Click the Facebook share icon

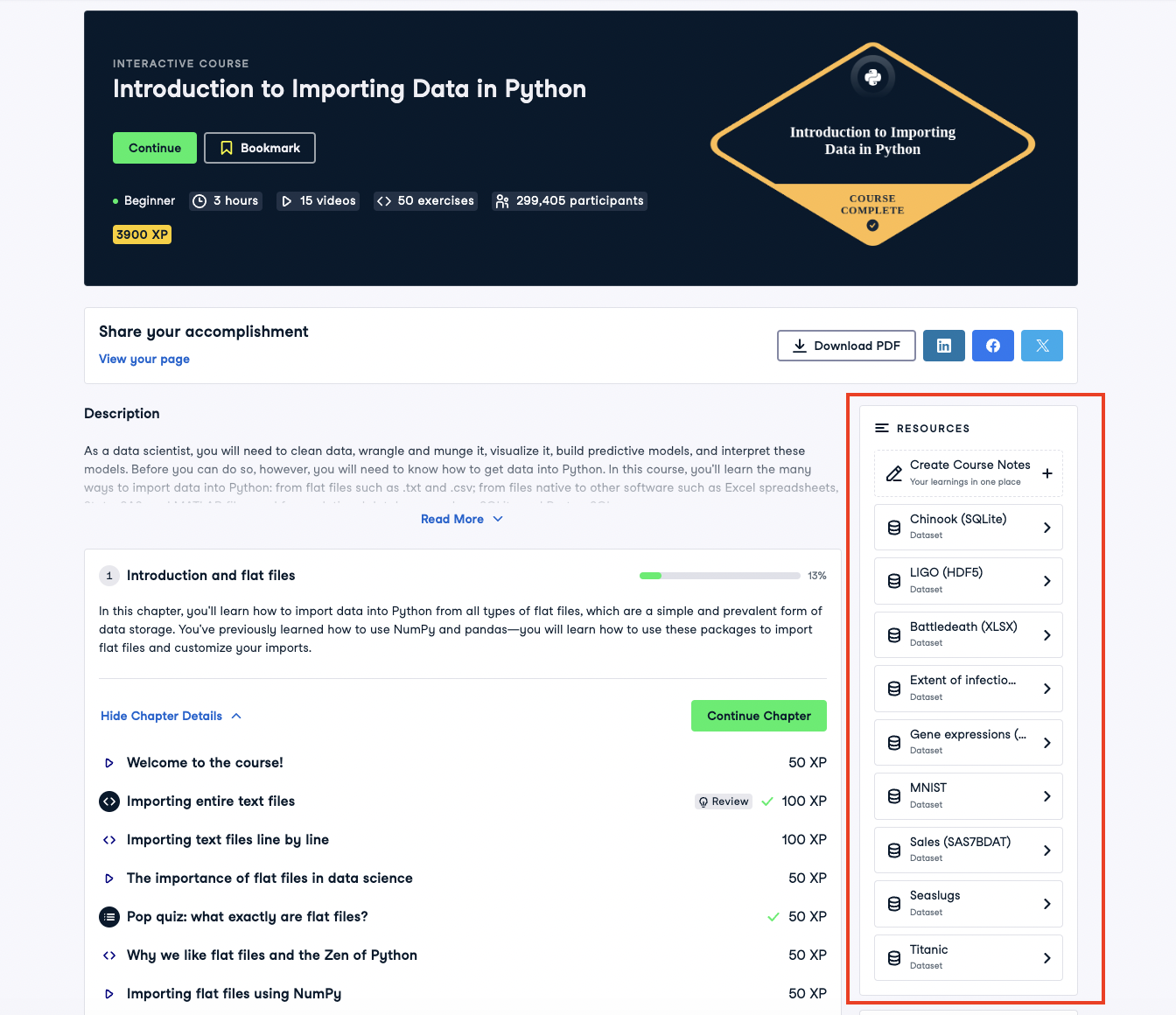pyautogui.click(x=992, y=346)
